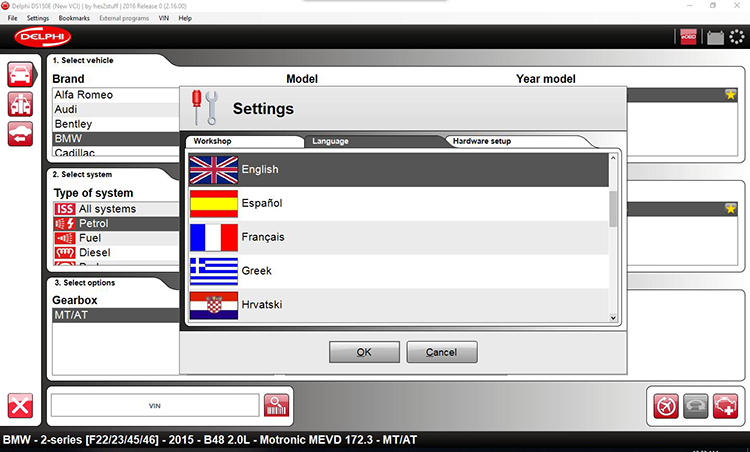Click the red airplane flight recorder icon
Image resolution: width=750 pixels, height=452 pixels.
tap(666, 406)
